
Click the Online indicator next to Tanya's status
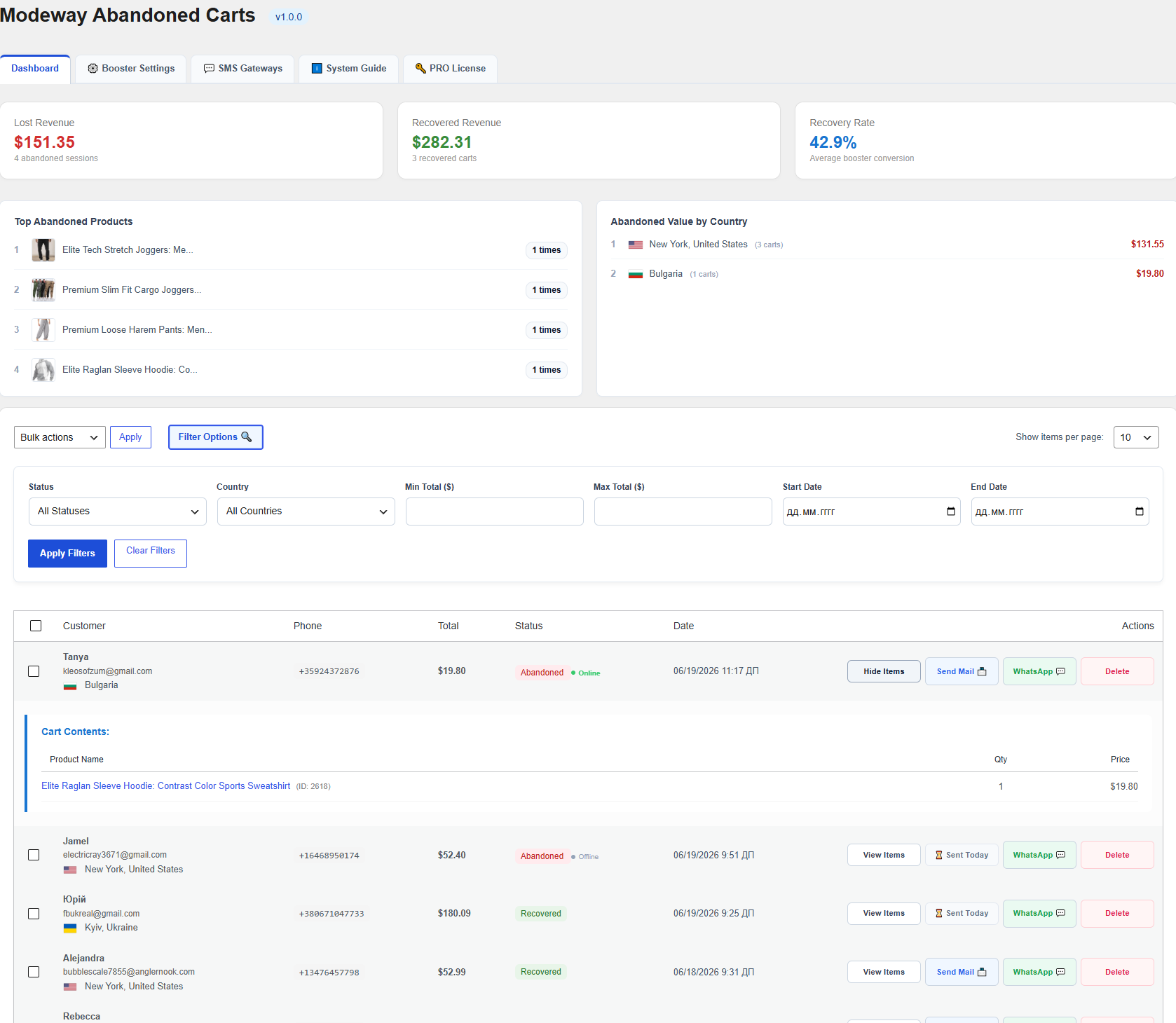pos(585,673)
